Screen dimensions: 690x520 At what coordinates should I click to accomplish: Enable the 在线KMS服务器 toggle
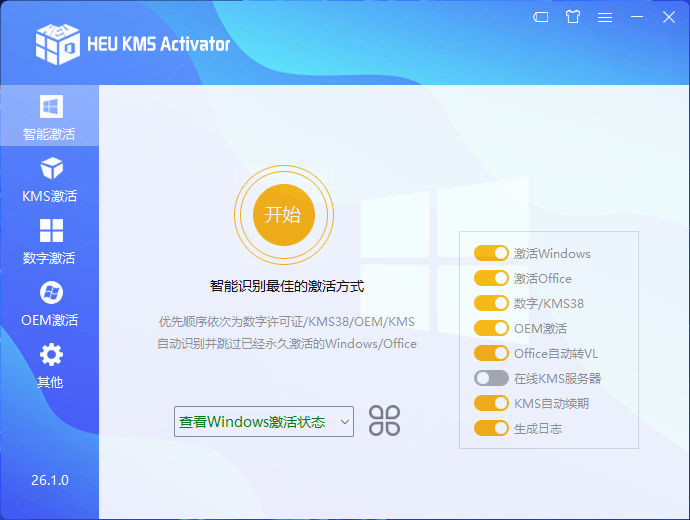491,378
